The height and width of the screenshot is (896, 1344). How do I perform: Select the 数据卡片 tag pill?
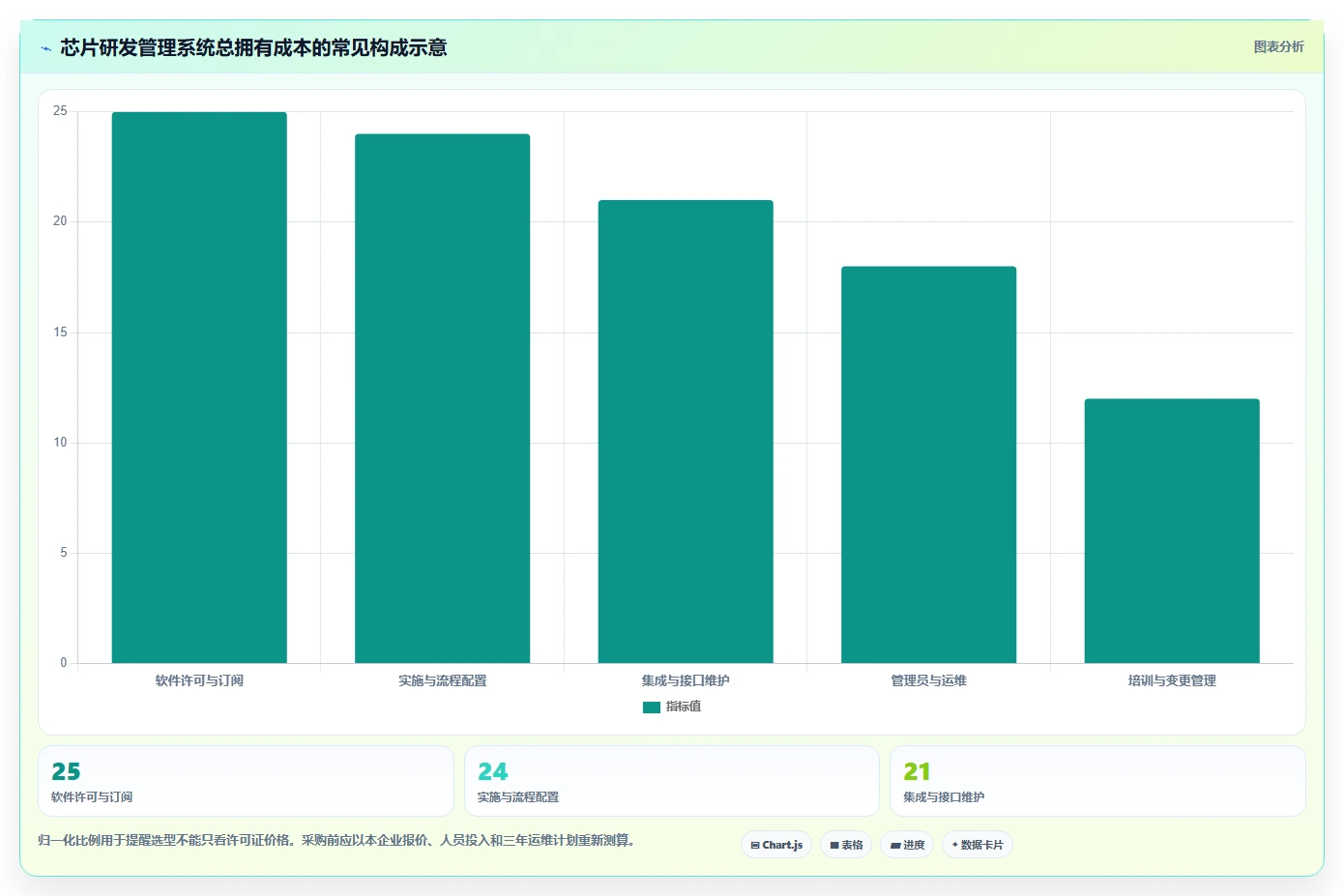pyautogui.click(x=978, y=845)
